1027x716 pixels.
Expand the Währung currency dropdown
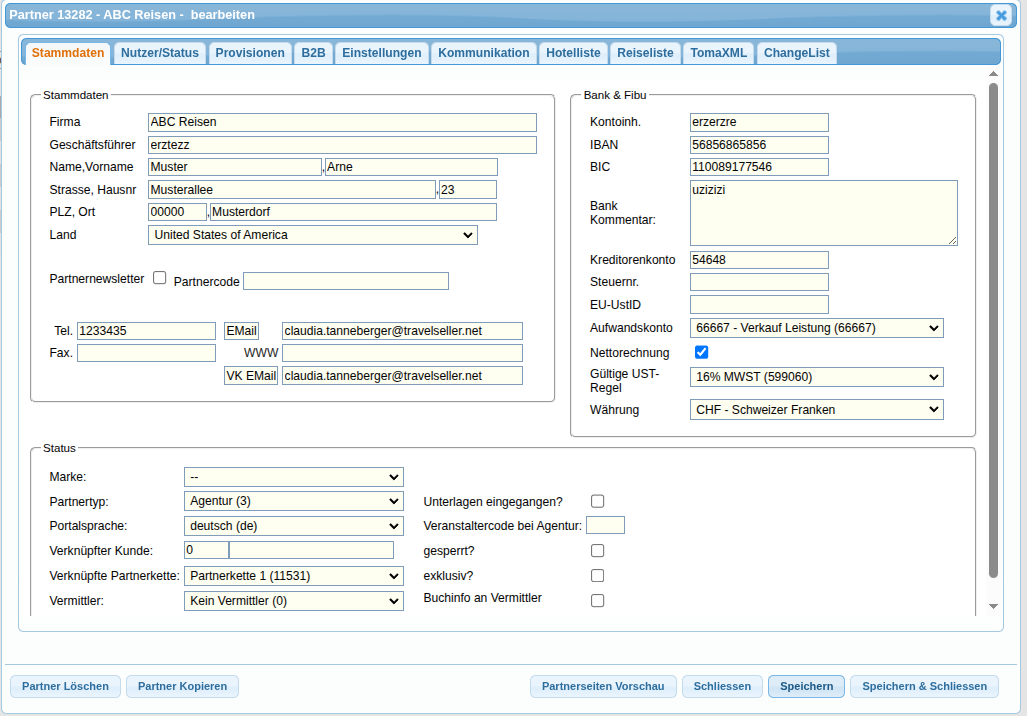tap(817, 410)
